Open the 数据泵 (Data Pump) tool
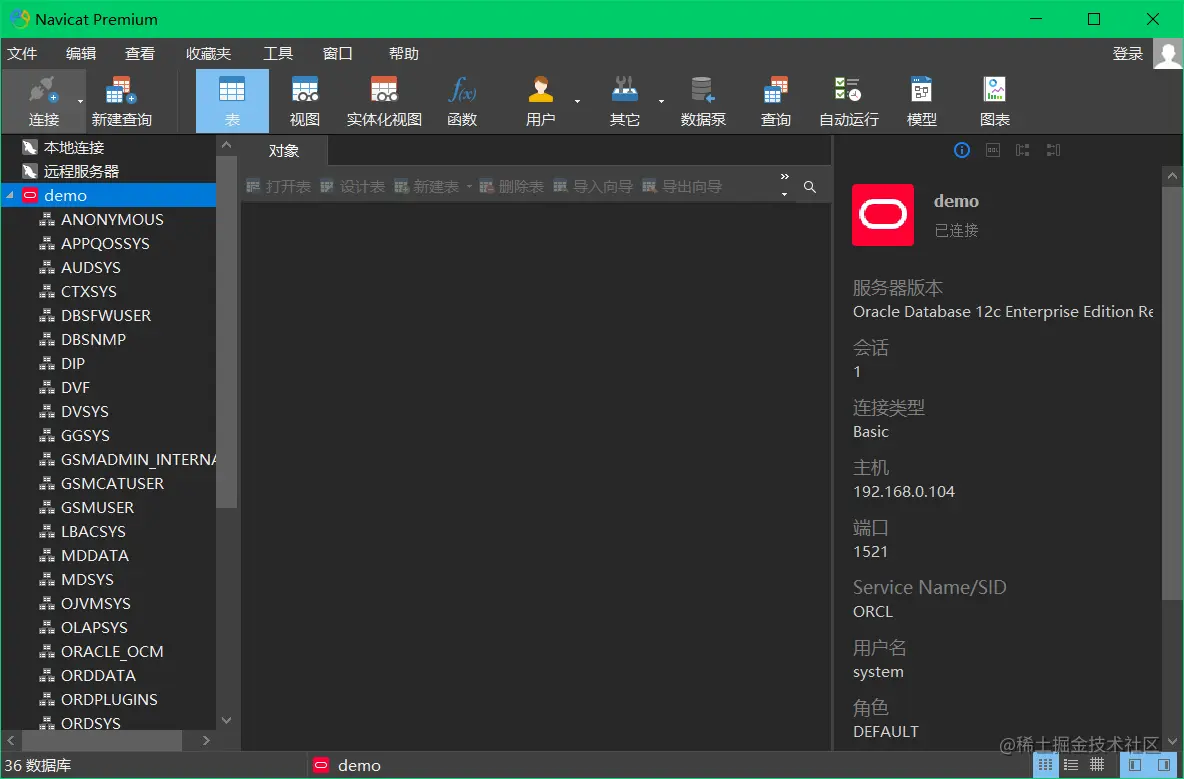This screenshot has height=779, width=1184. [703, 101]
